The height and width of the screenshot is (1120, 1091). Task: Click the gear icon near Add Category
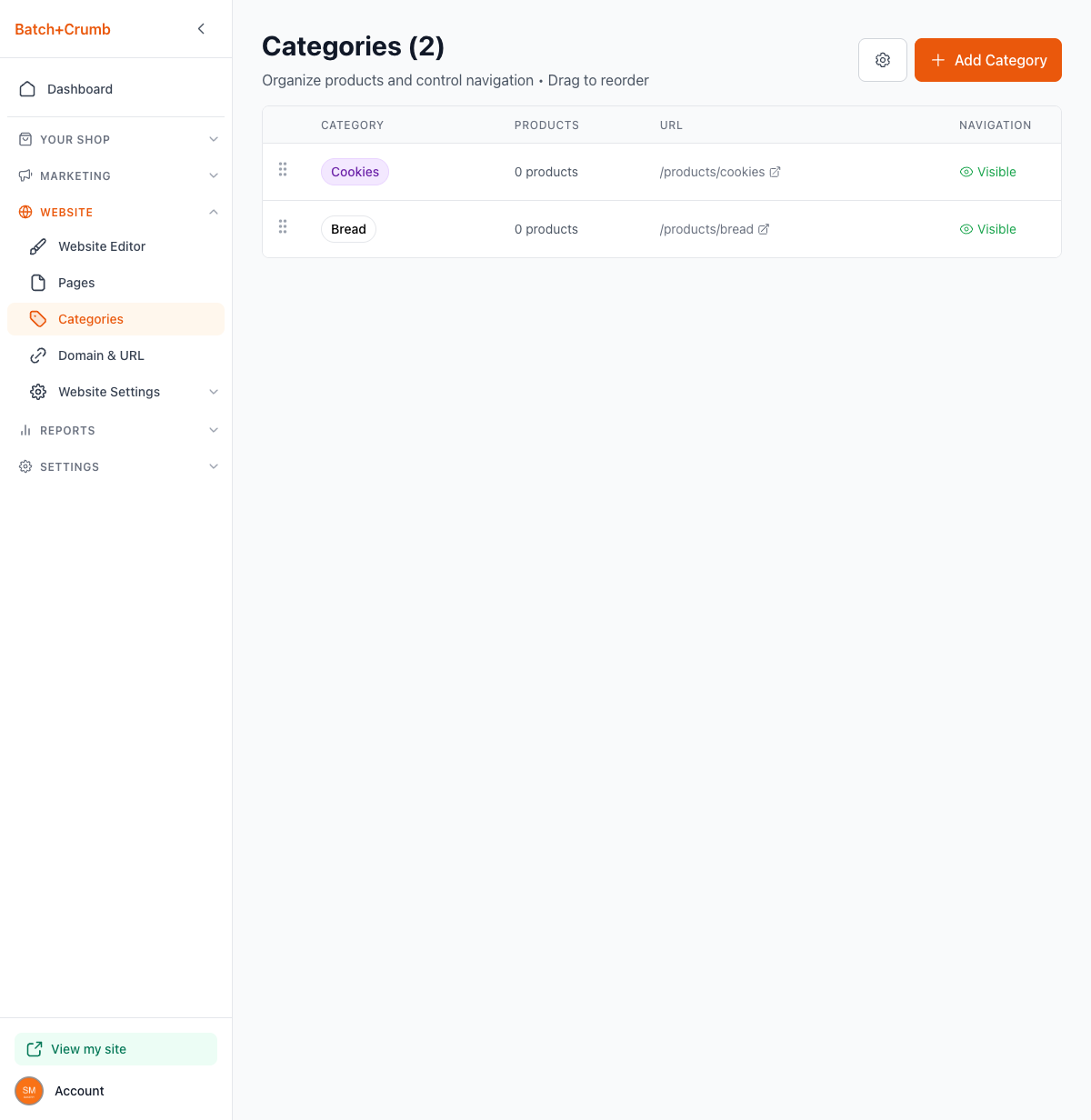(x=882, y=59)
